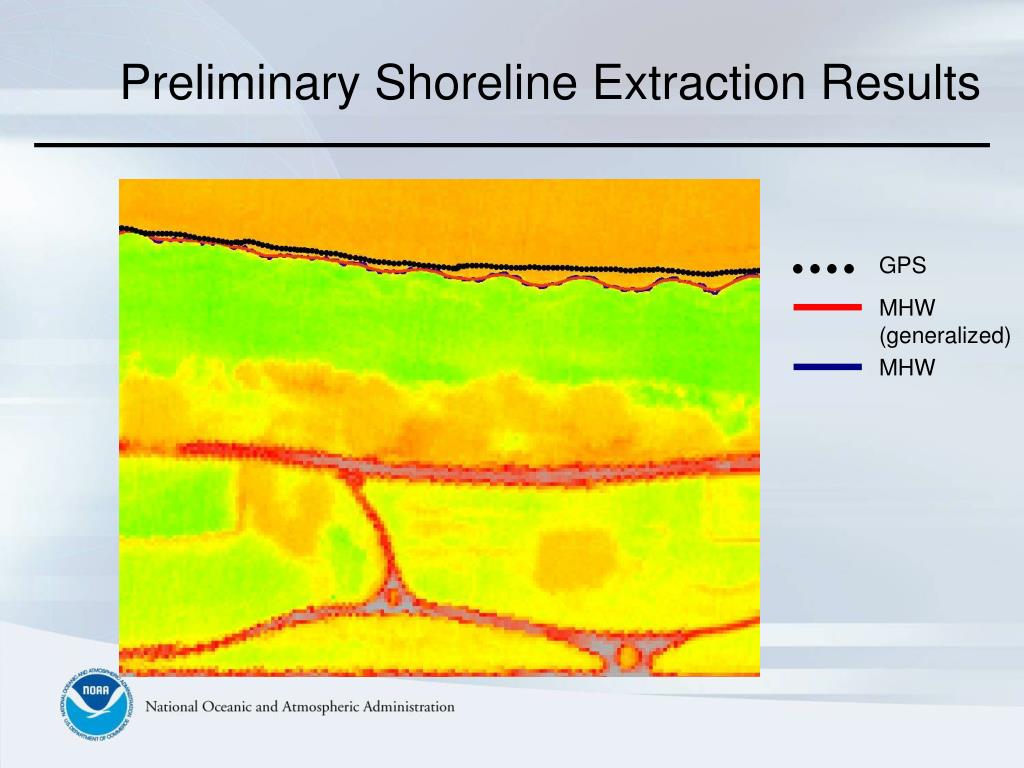Click the black dotted GPS legend symbol
This screenshot has width=1024, height=768.
tap(824, 268)
